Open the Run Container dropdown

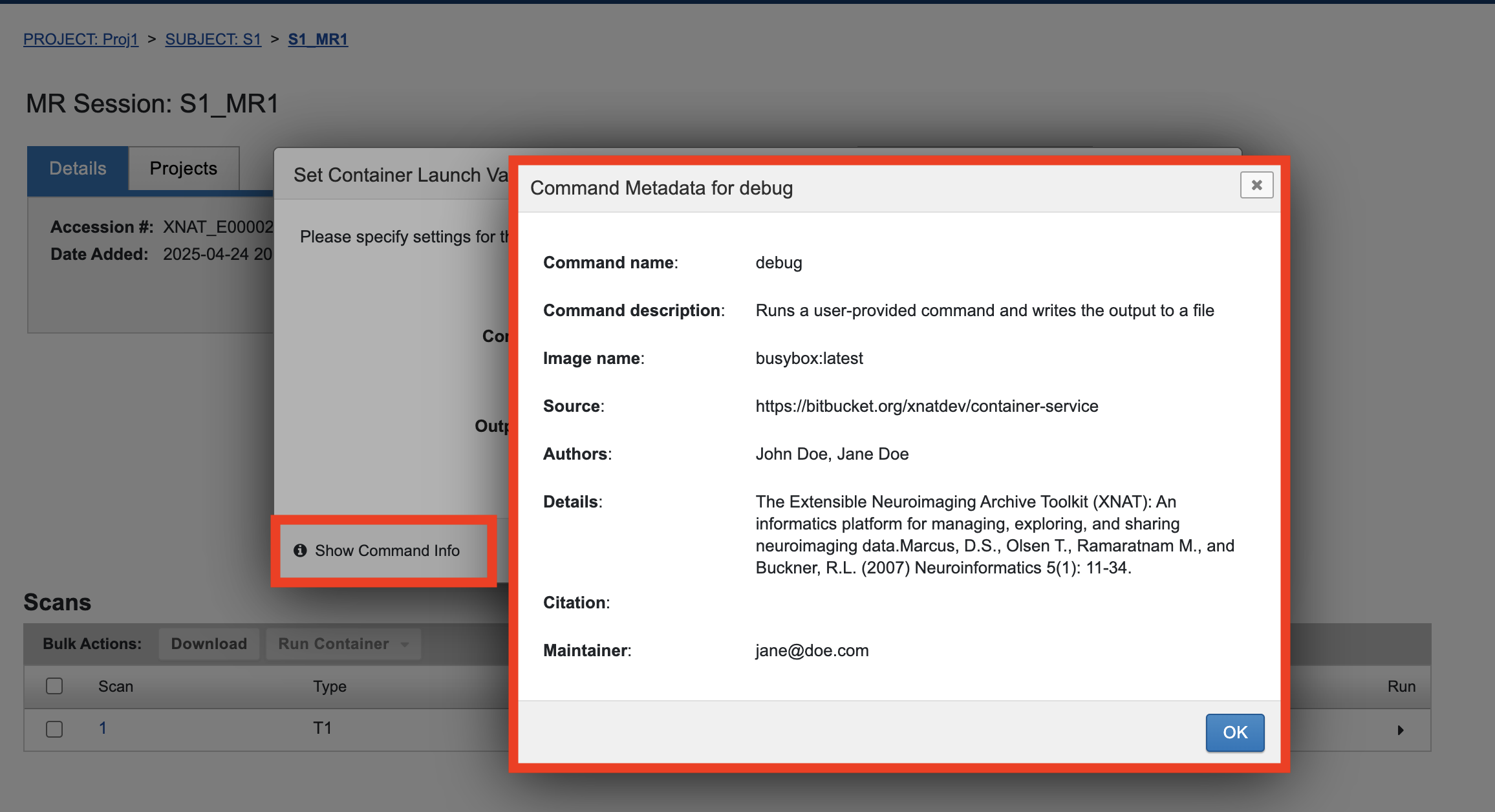pyautogui.click(x=334, y=644)
